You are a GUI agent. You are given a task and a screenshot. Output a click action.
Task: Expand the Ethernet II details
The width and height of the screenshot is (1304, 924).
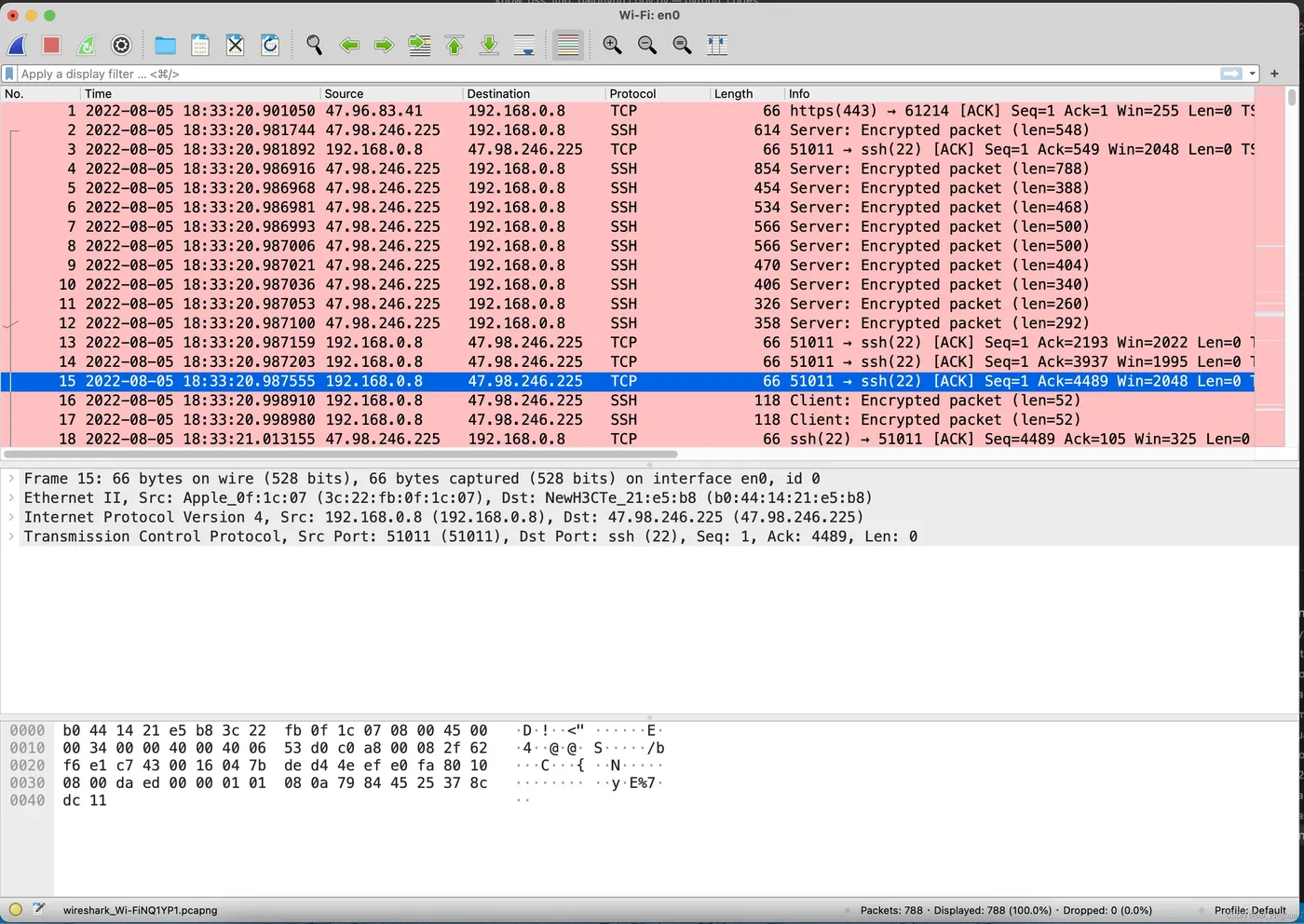point(11,497)
